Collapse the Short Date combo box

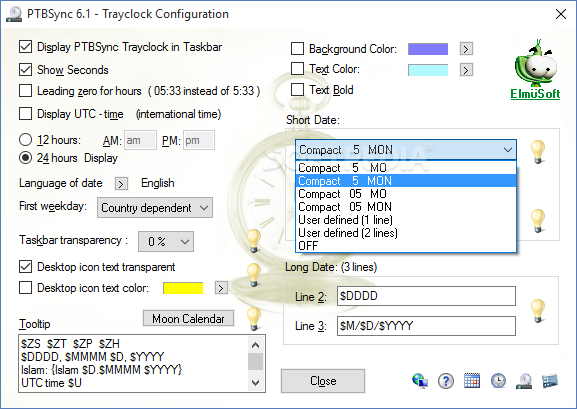(406, 149)
